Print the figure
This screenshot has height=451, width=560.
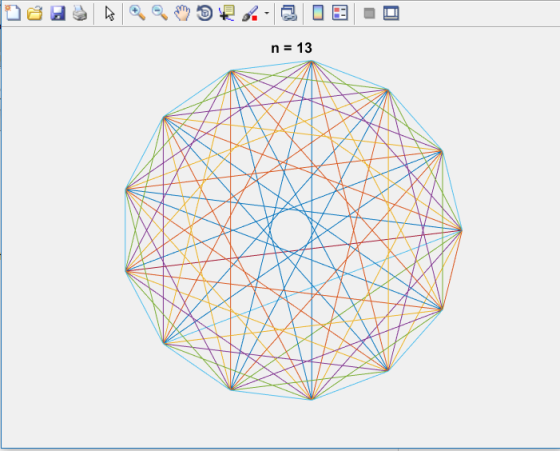(x=80, y=13)
